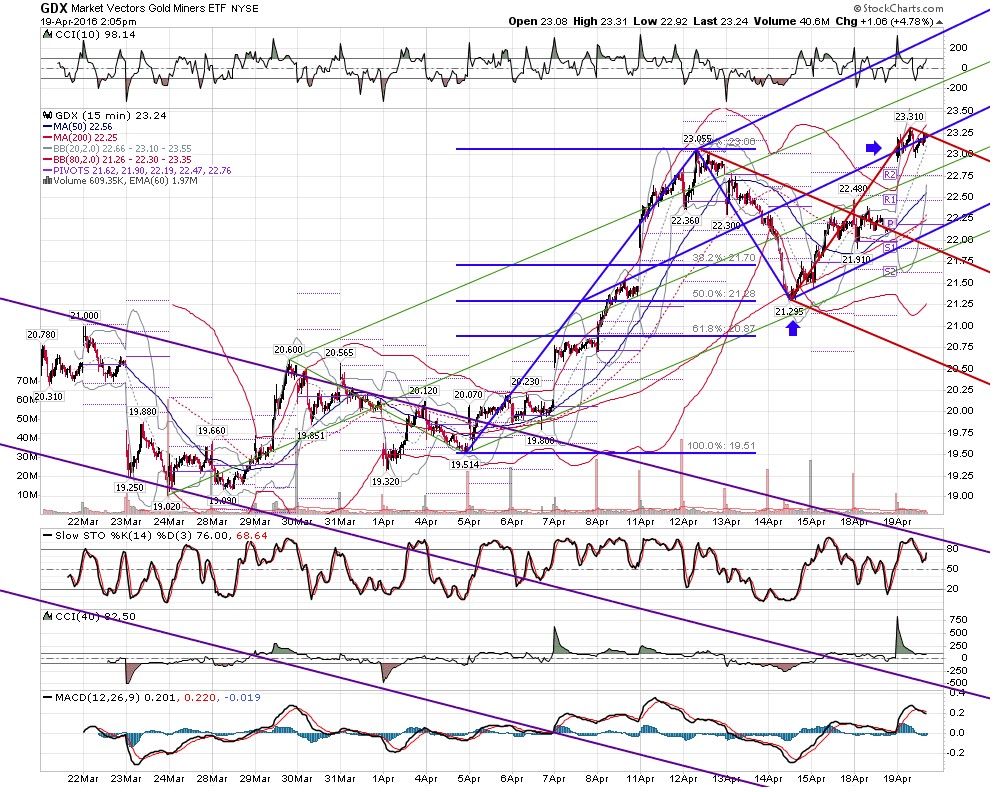Click the 21.295 low price label
The image size is (998, 792).
tap(789, 311)
